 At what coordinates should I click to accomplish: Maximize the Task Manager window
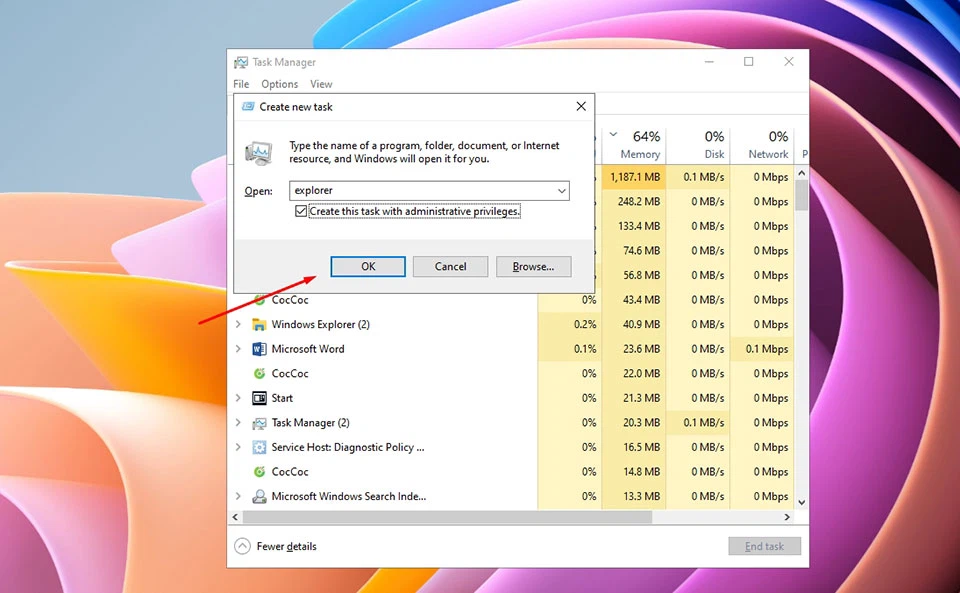(x=748, y=62)
